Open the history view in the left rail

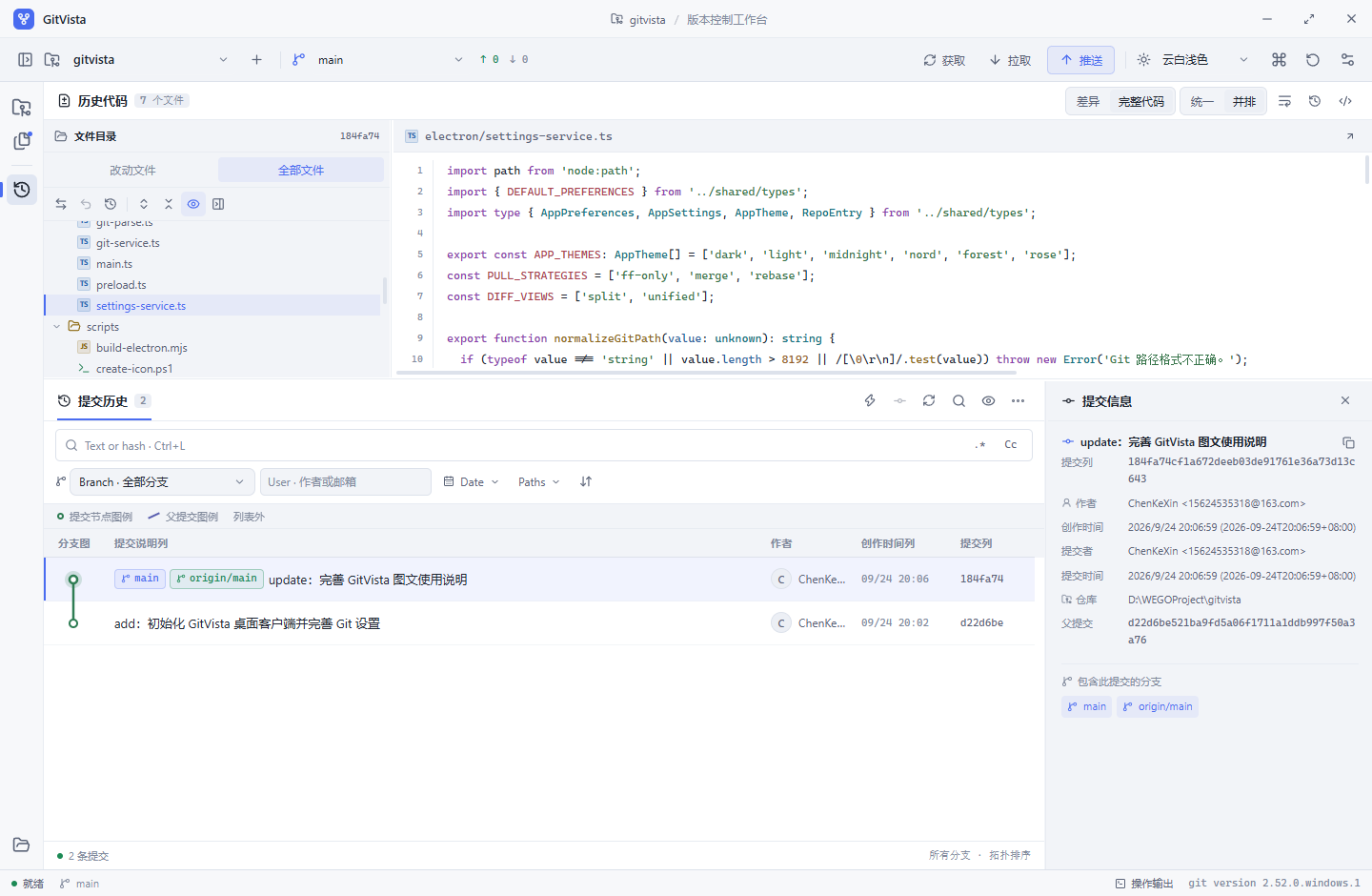pyautogui.click(x=22, y=190)
